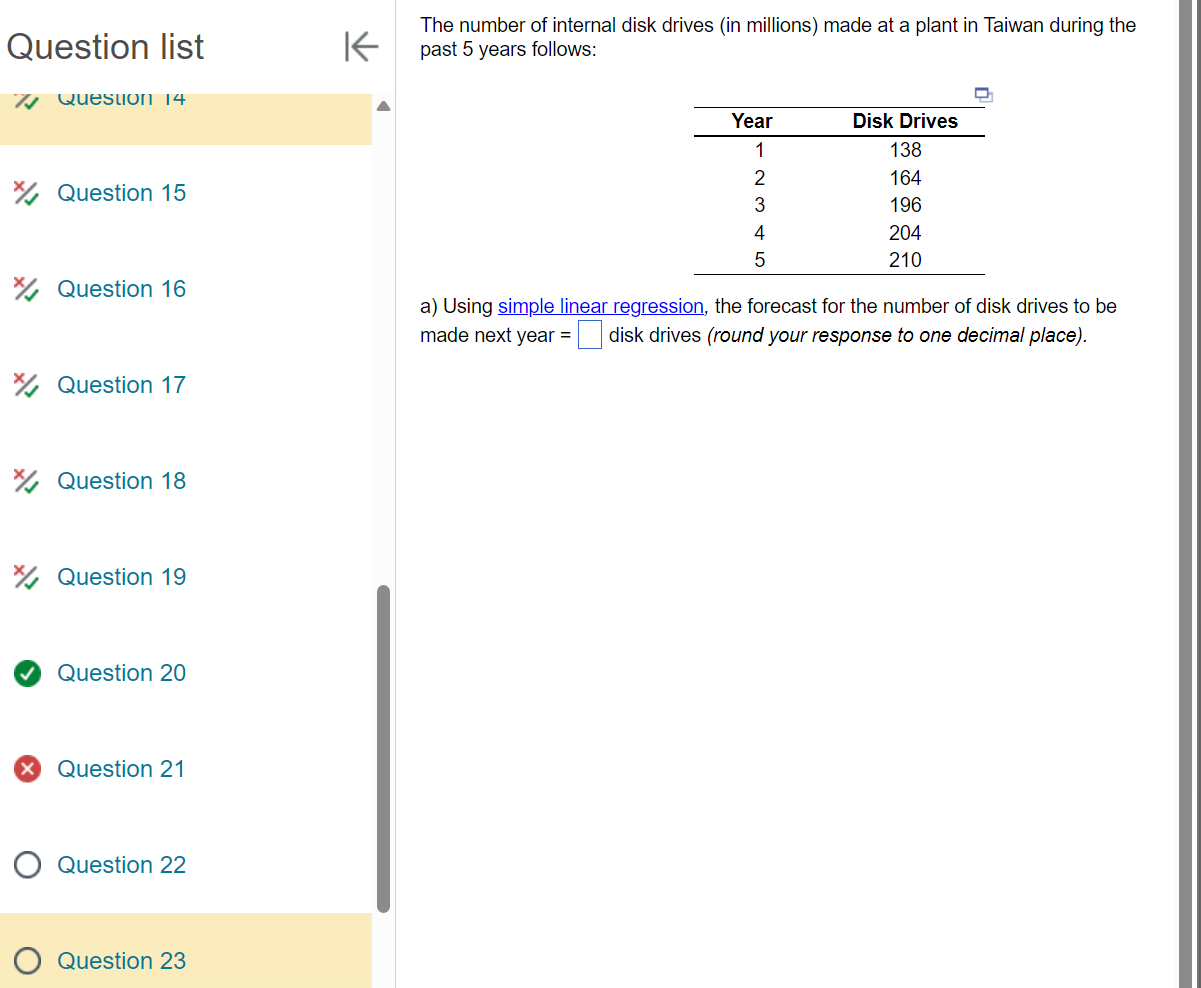Open the simple linear regression link
This screenshot has width=1201, height=988.
click(x=600, y=306)
